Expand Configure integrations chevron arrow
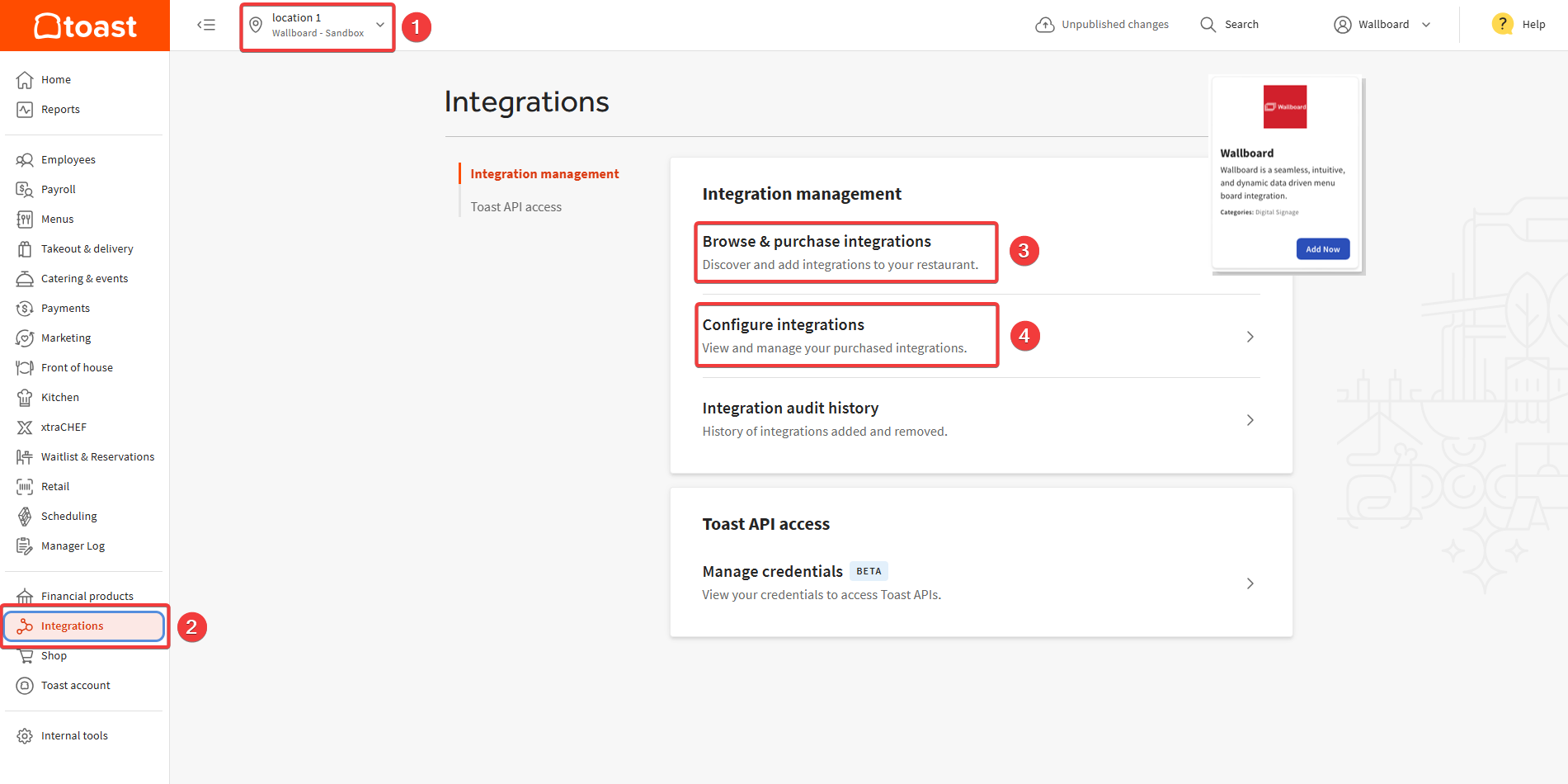 coord(1250,337)
